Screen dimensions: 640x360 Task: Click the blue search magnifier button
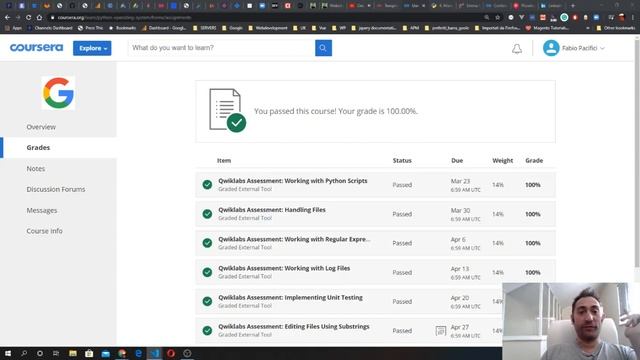coord(323,48)
